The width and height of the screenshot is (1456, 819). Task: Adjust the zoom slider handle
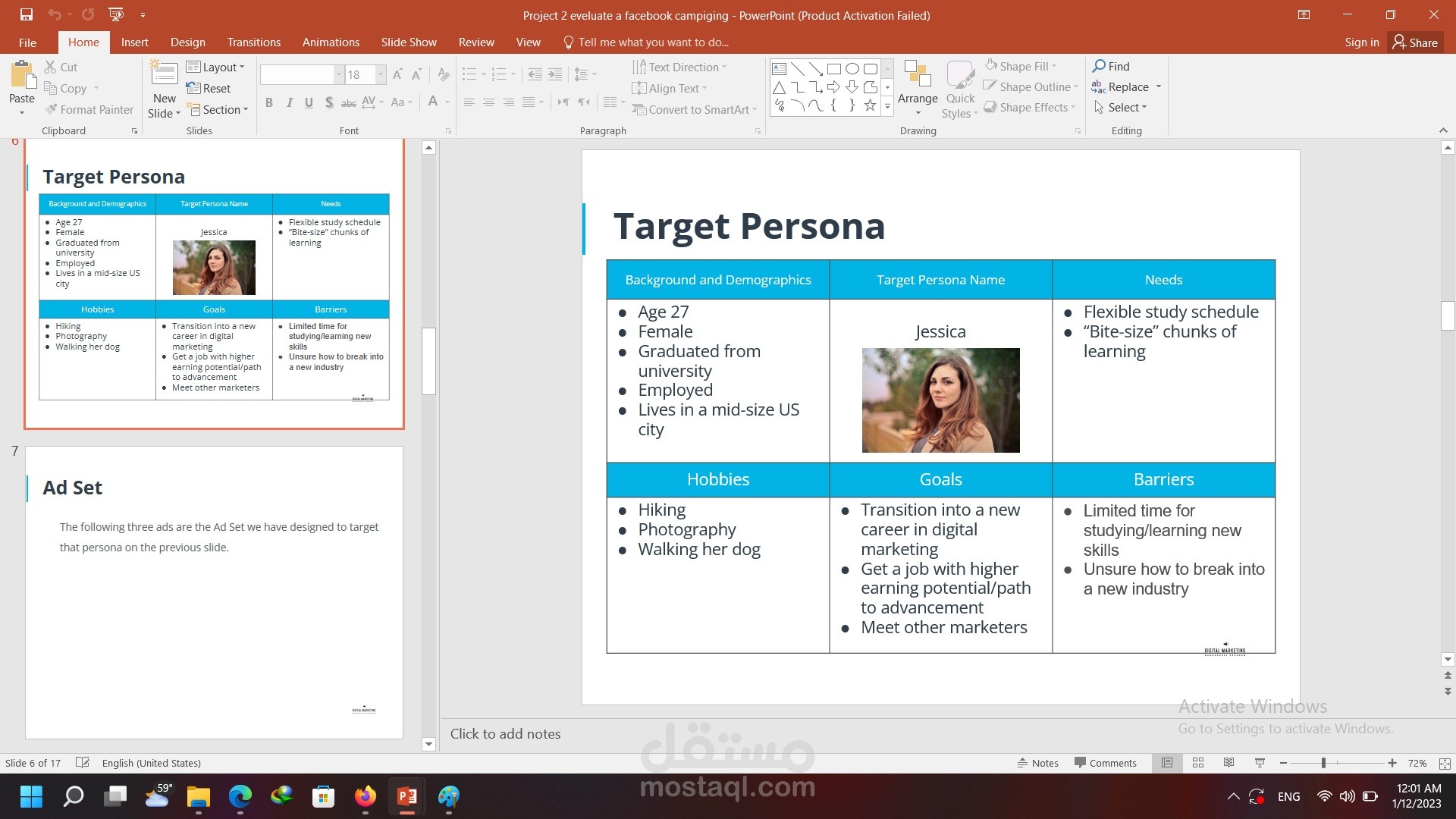1323,763
